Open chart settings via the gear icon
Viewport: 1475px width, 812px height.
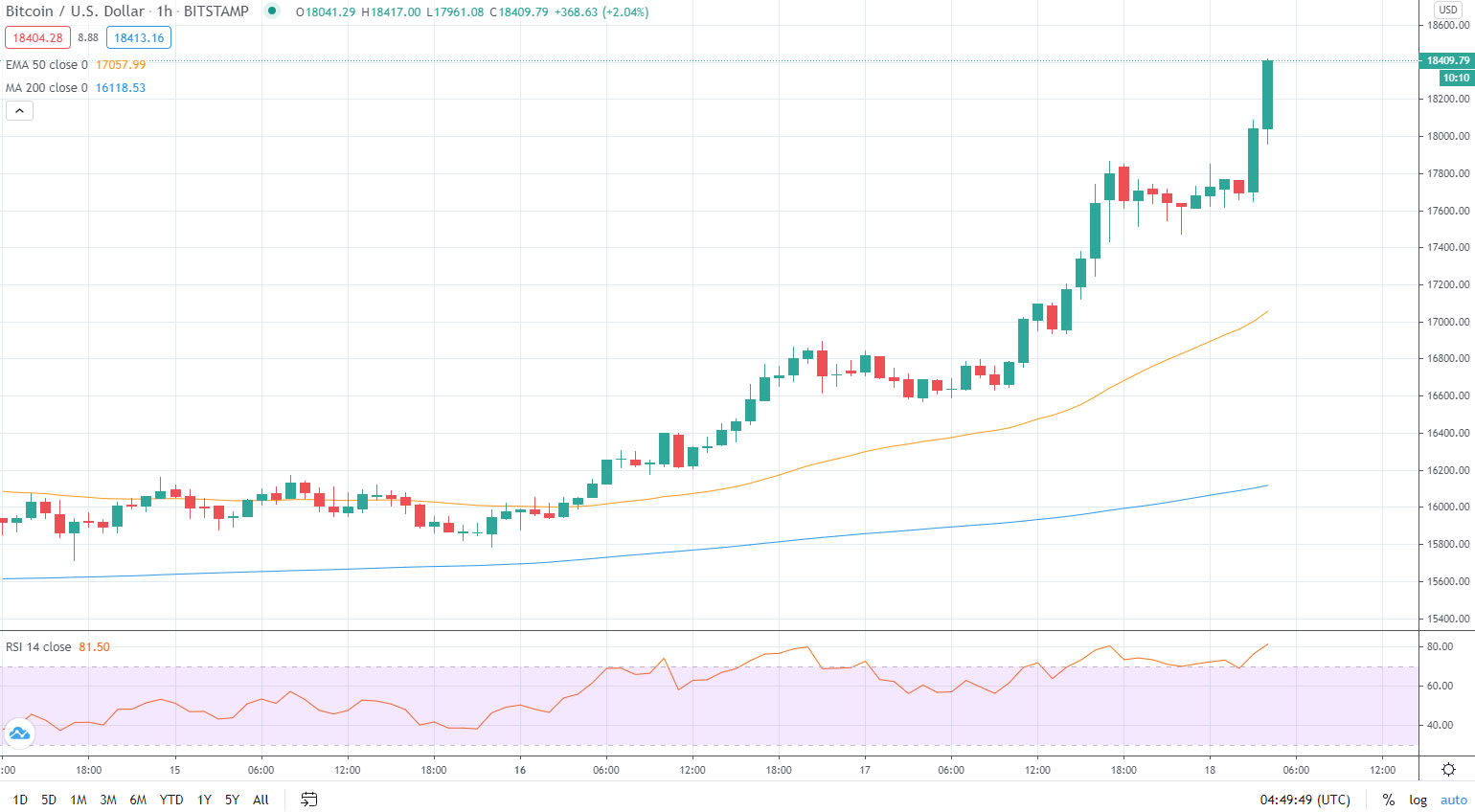pos(1448,769)
